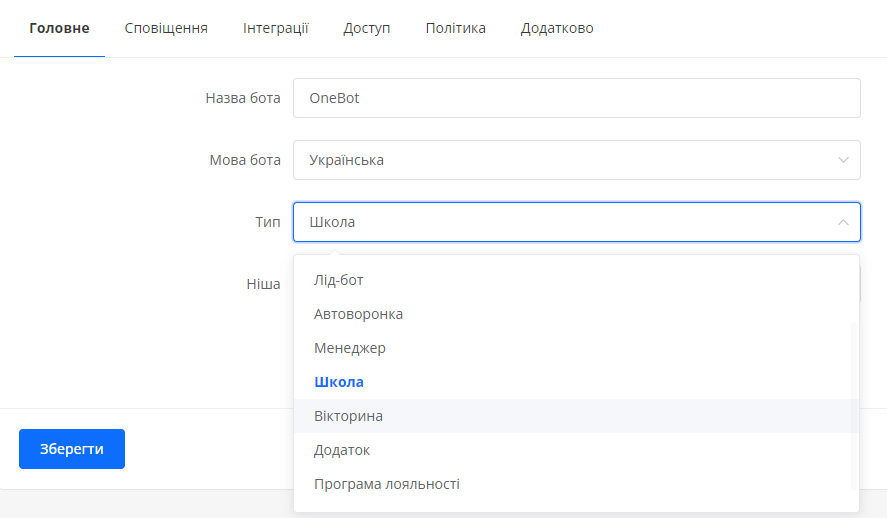Image resolution: width=887 pixels, height=518 pixels.
Task: Open the Мова бота combo box showing Українська
Action: coord(576,160)
